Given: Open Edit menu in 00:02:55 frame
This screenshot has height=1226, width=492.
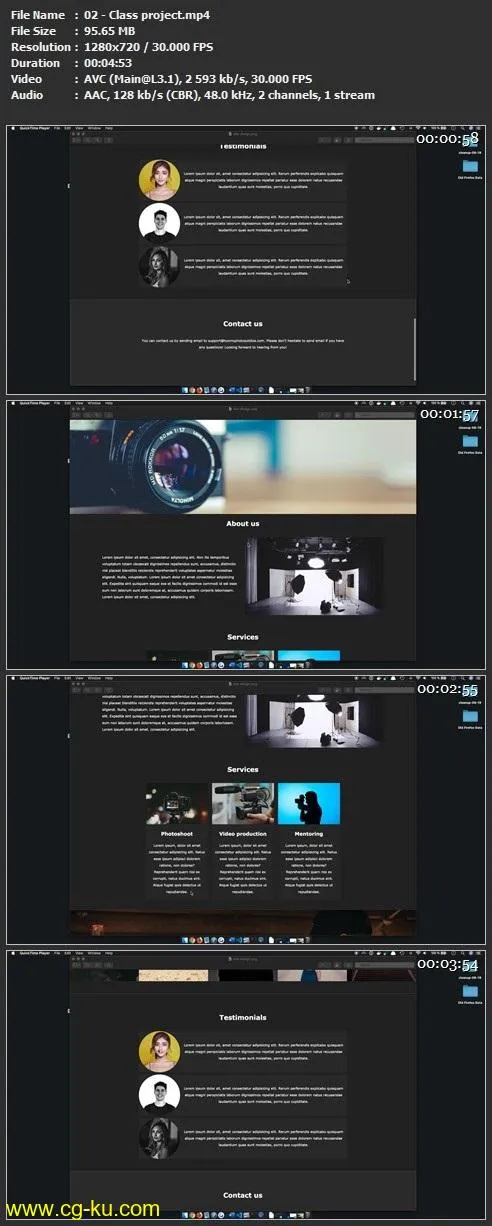Looking at the screenshot, I should tap(68, 676).
